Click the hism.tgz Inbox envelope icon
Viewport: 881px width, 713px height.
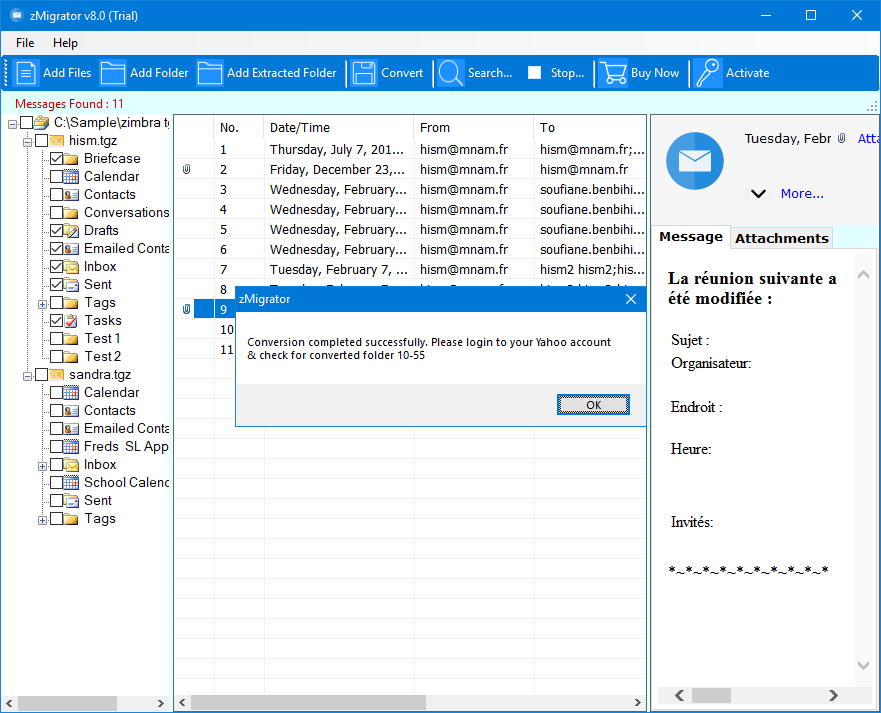pos(71,267)
